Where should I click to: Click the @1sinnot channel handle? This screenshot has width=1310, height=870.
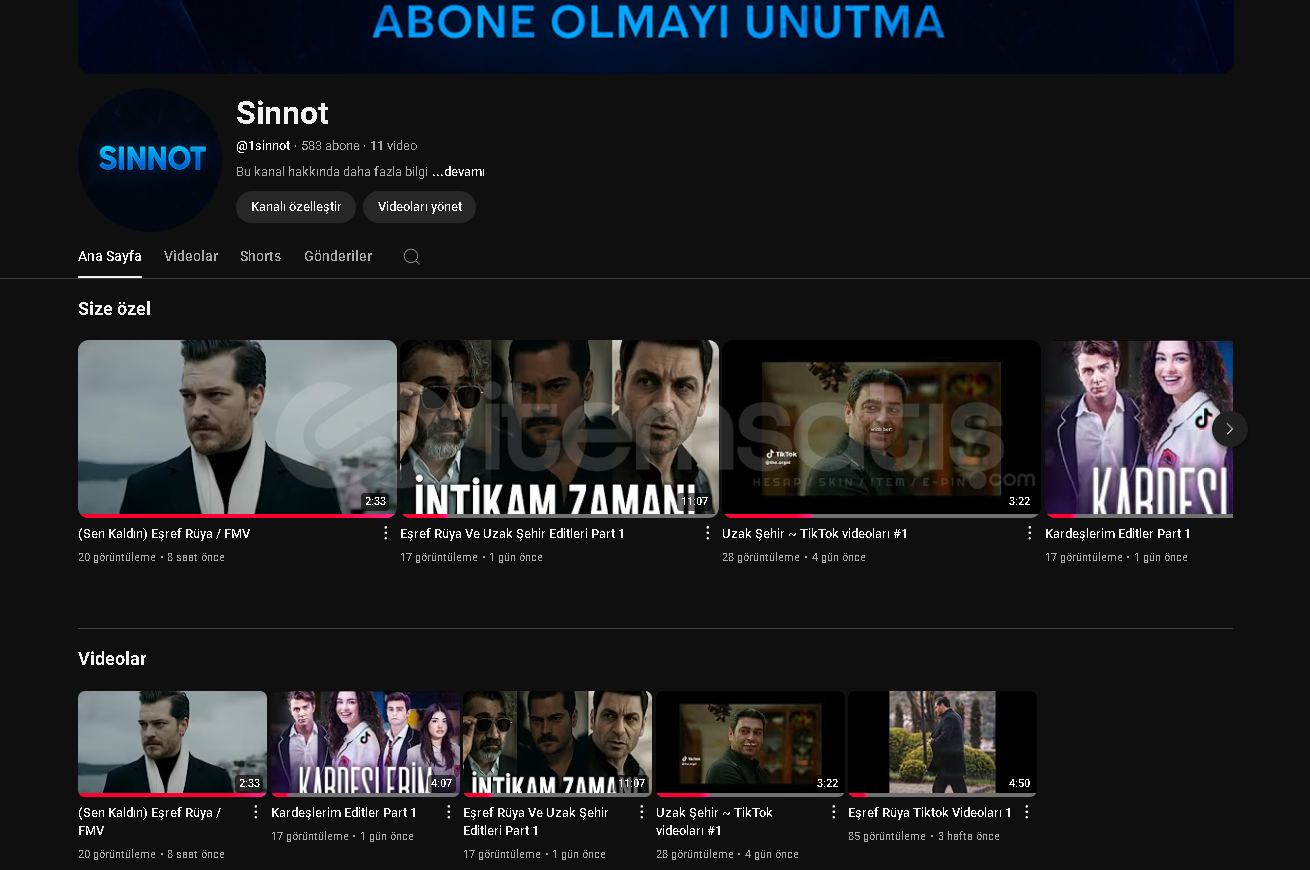click(x=263, y=146)
